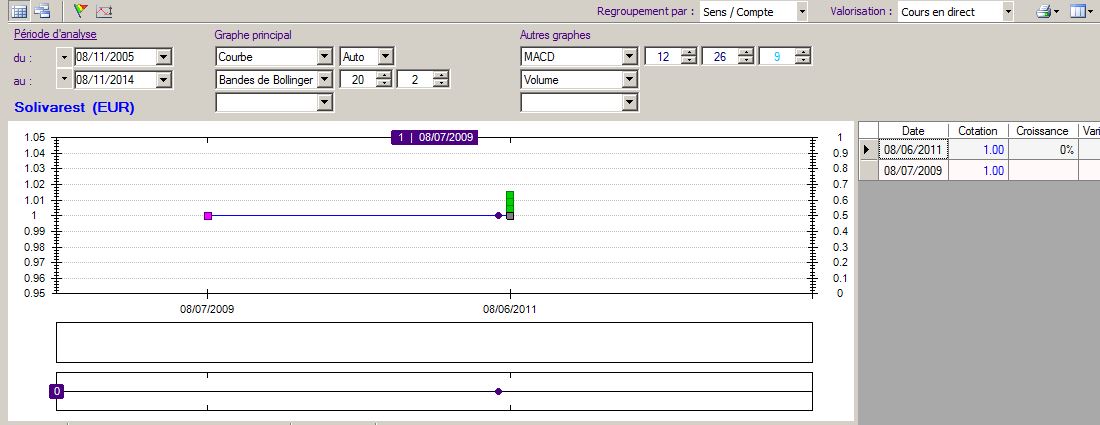
Task: Click the table grid view icon
Action: [18, 12]
